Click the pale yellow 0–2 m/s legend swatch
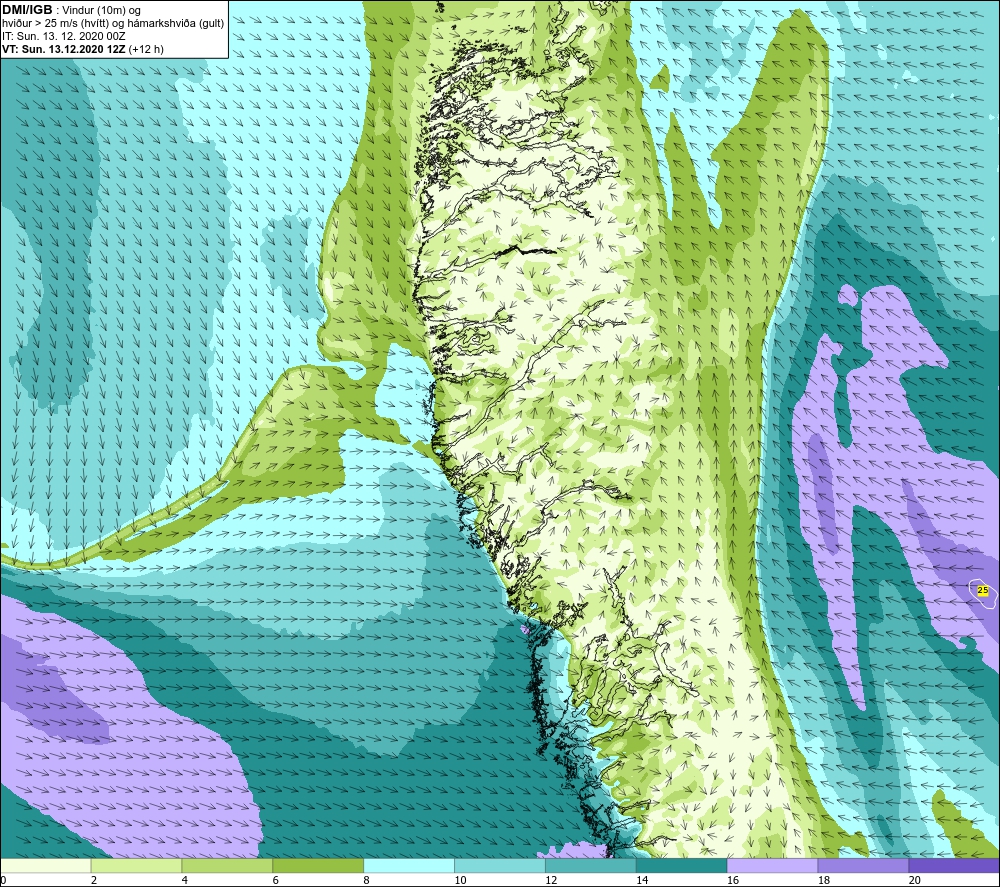1000x887 pixels. click(x=45, y=865)
